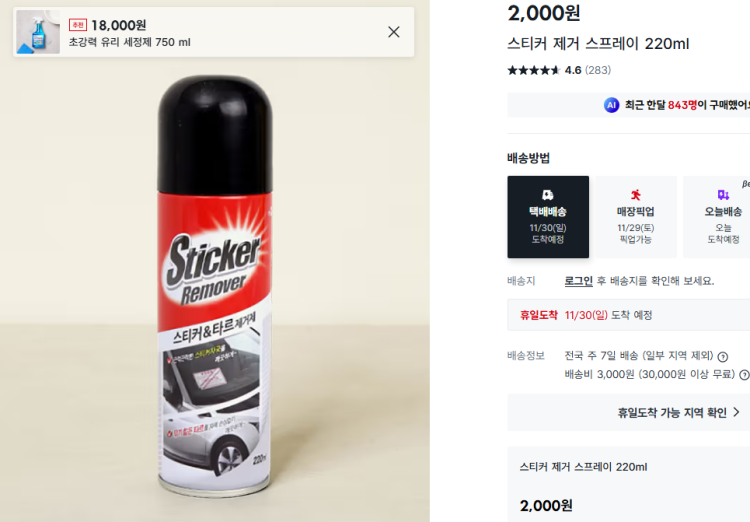
Task: Click the delivery truck icon
Action: (x=547, y=195)
